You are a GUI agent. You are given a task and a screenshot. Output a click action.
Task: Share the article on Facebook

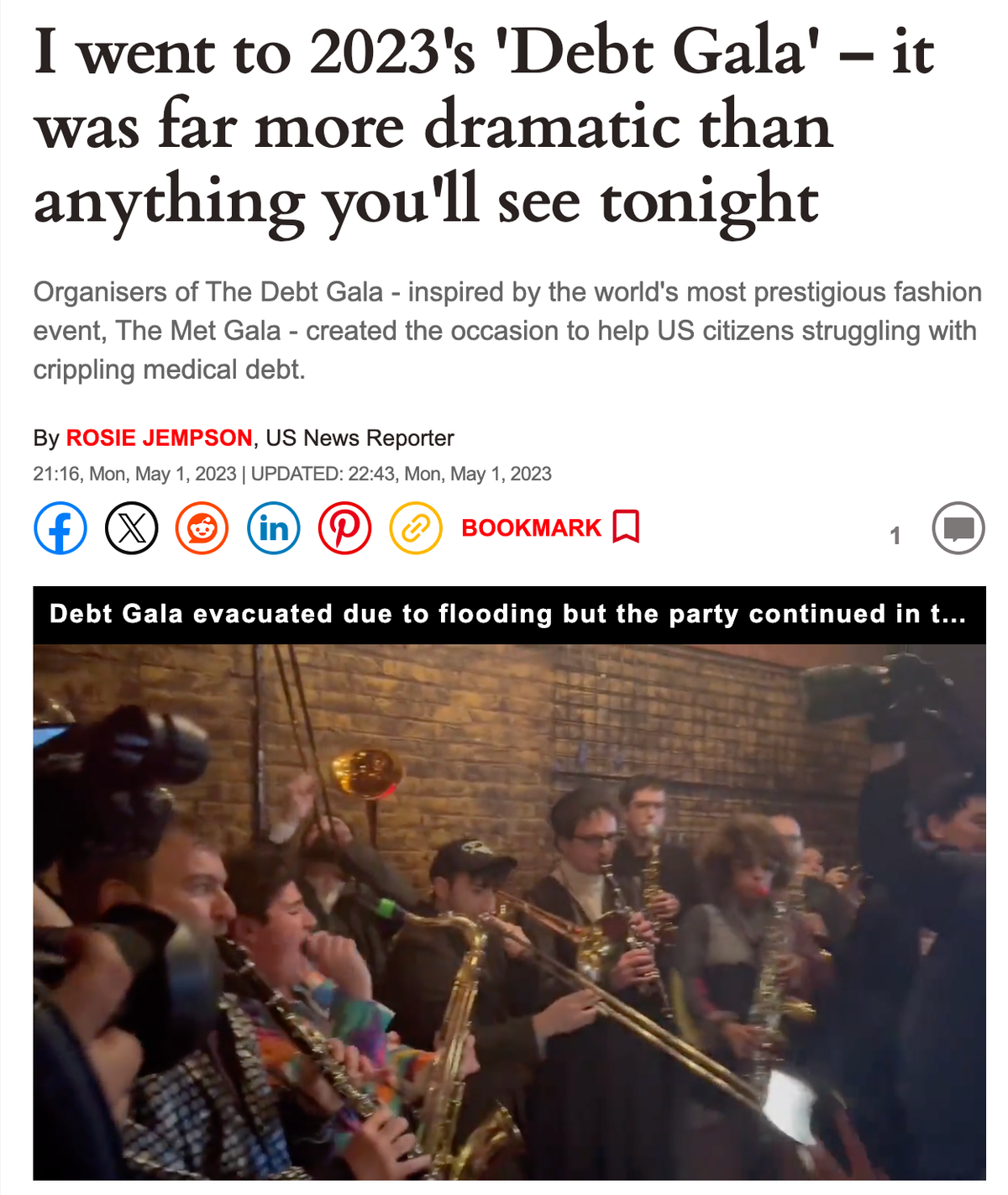click(60, 528)
